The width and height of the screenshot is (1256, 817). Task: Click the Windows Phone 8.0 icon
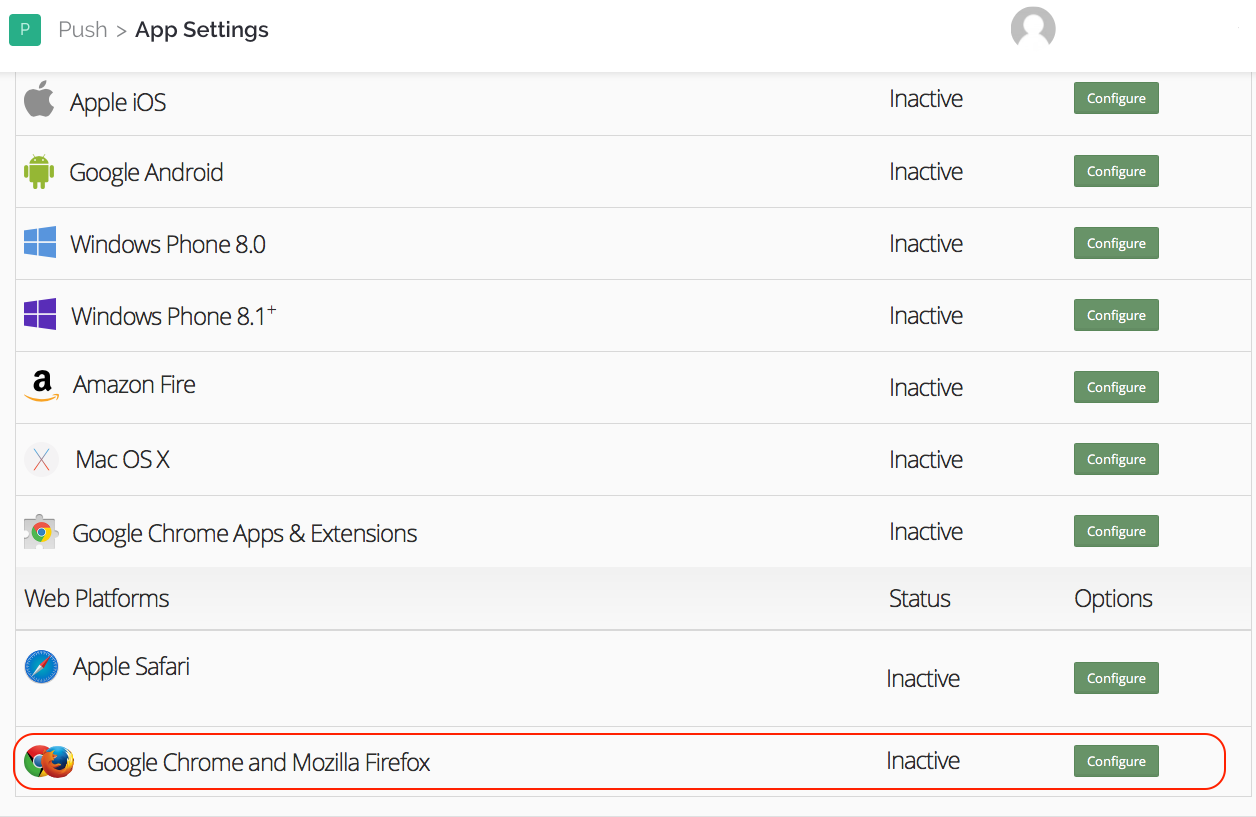coord(39,243)
